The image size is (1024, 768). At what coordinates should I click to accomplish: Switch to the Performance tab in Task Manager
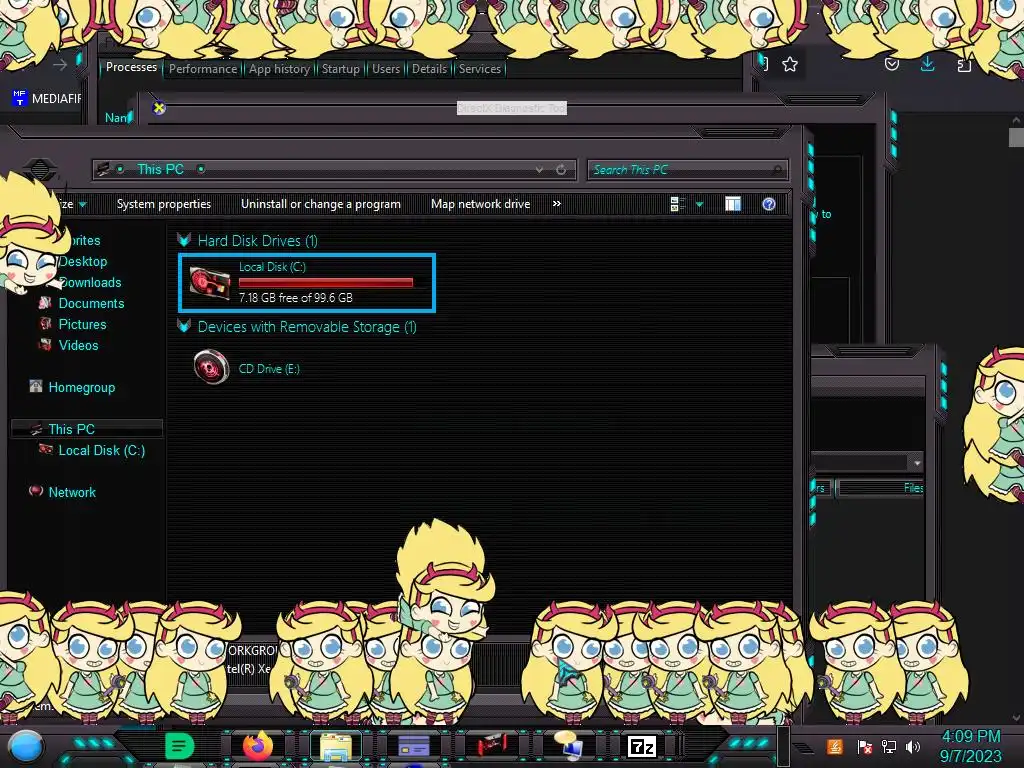pos(203,69)
